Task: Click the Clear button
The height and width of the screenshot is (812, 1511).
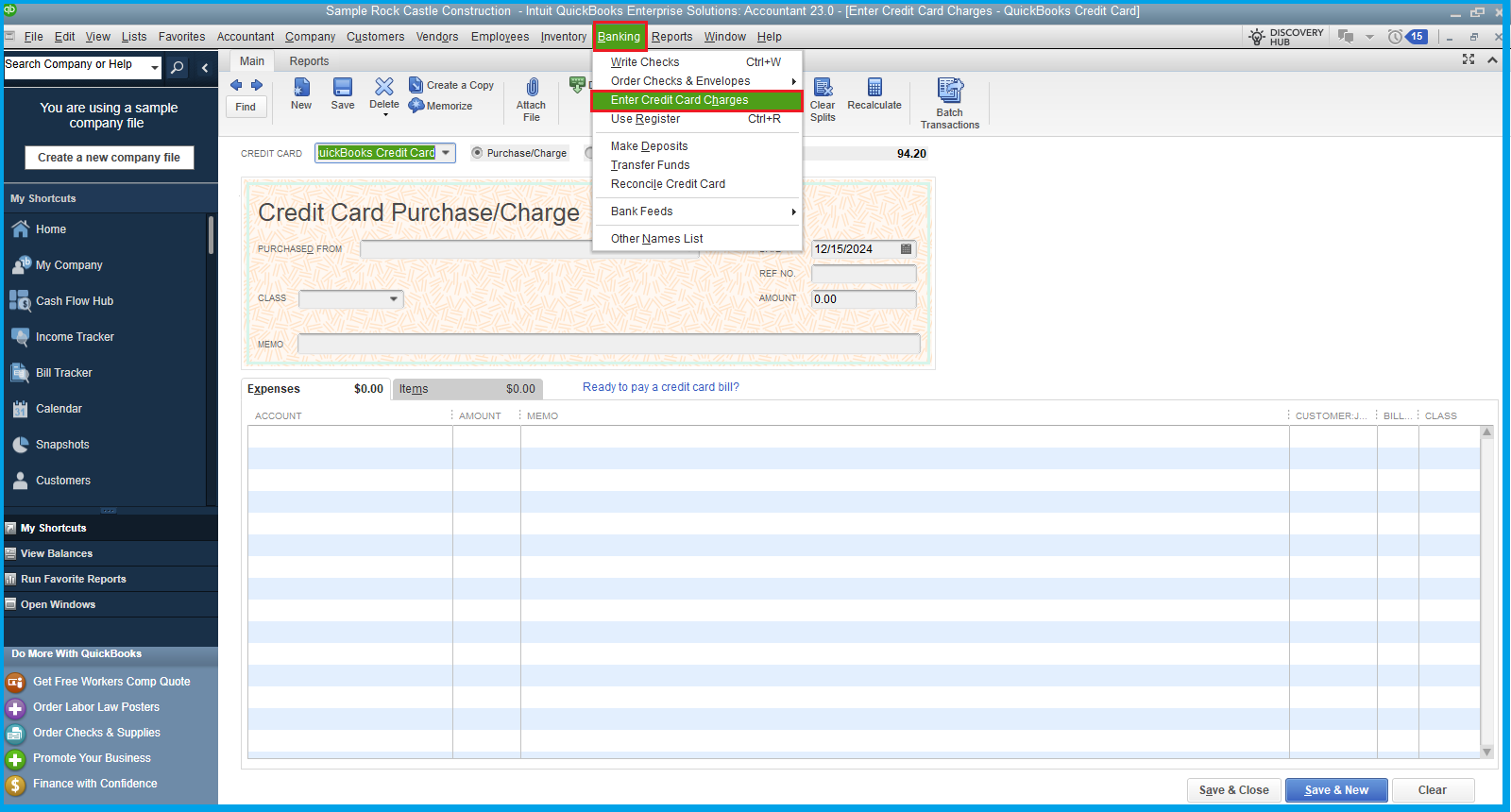Action: pyautogui.click(x=1432, y=790)
